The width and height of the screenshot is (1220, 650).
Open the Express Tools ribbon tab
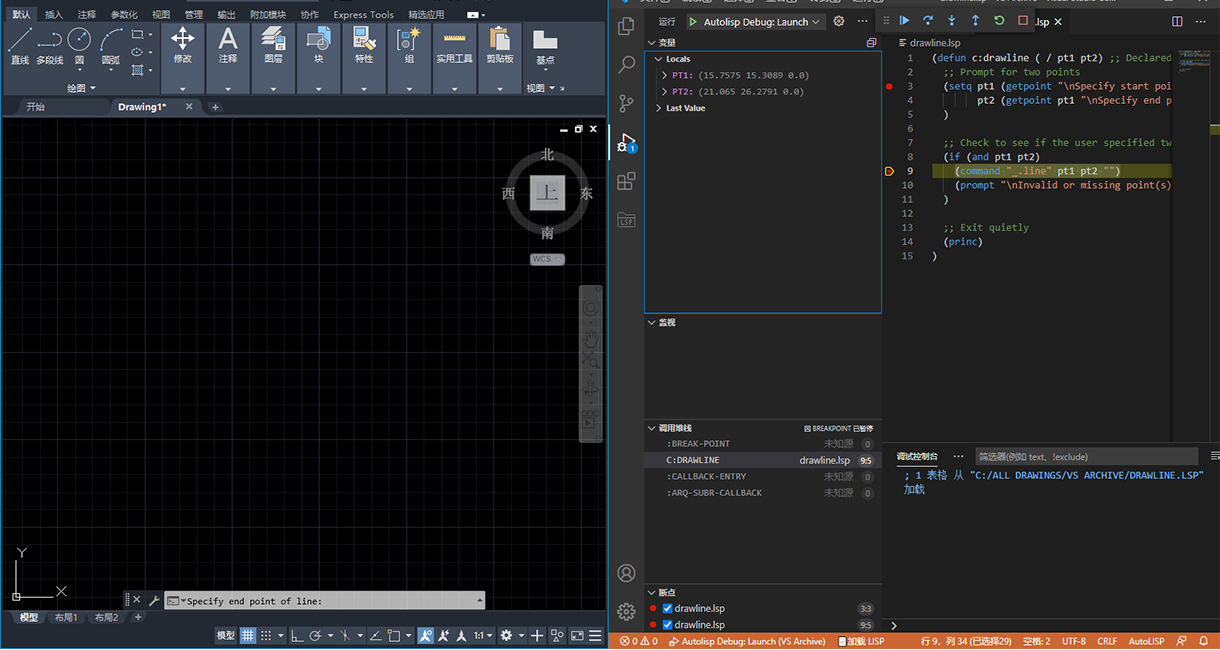[x=363, y=14]
